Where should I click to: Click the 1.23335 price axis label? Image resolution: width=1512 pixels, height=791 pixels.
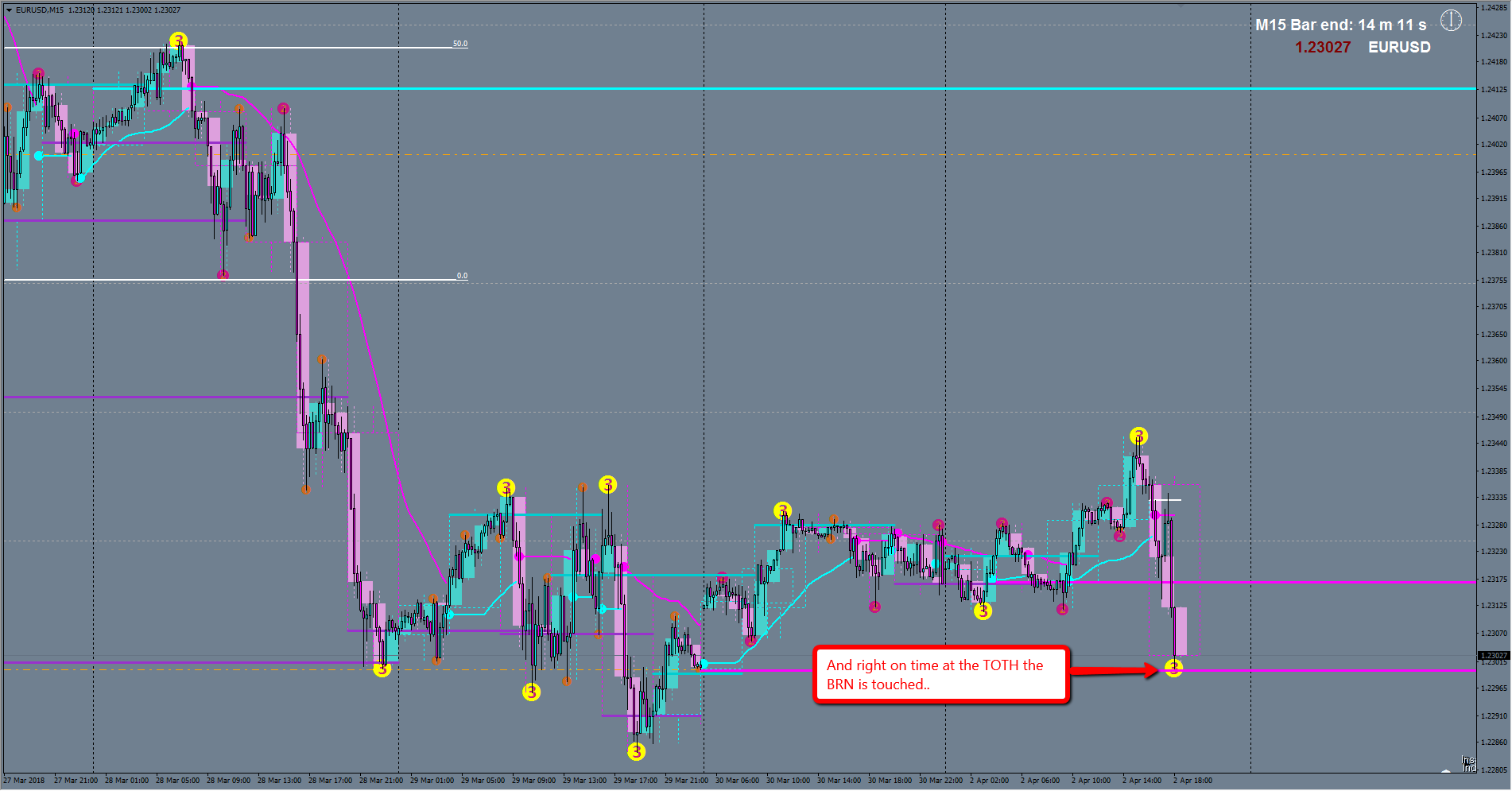pyautogui.click(x=1495, y=498)
